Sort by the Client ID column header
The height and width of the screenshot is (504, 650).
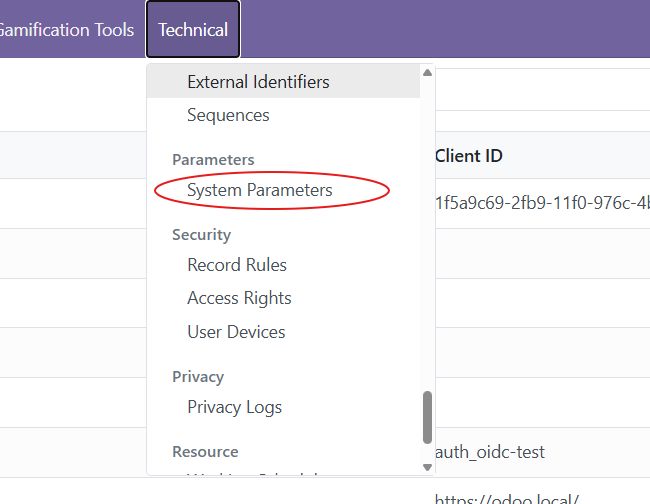click(469, 156)
